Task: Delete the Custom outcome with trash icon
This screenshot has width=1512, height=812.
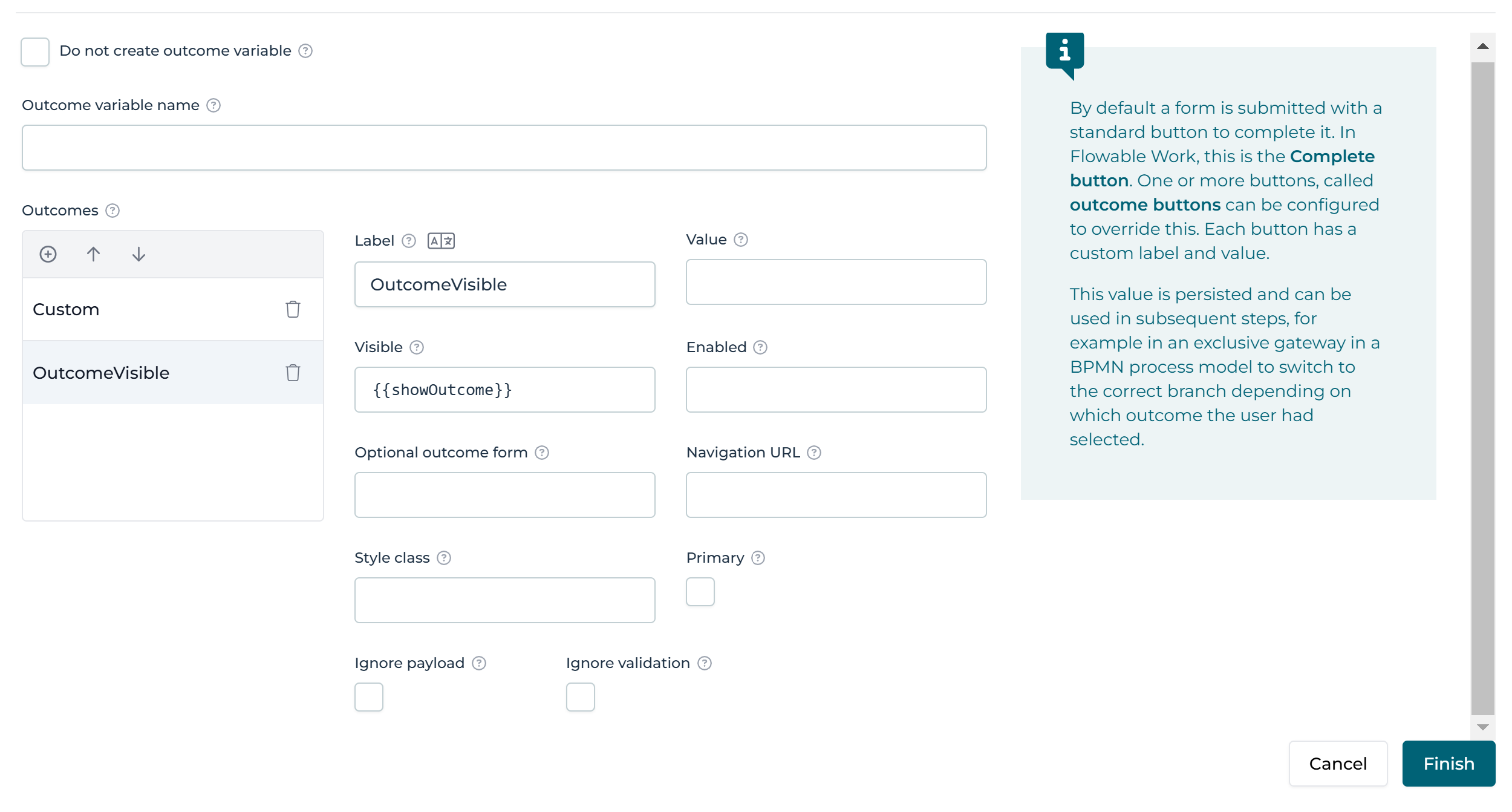Action: tap(293, 309)
